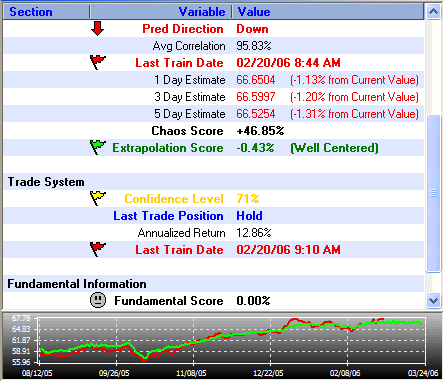Click the yellow flag beside Confidence Level
This screenshot has height=381, width=444.
tap(98, 198)
